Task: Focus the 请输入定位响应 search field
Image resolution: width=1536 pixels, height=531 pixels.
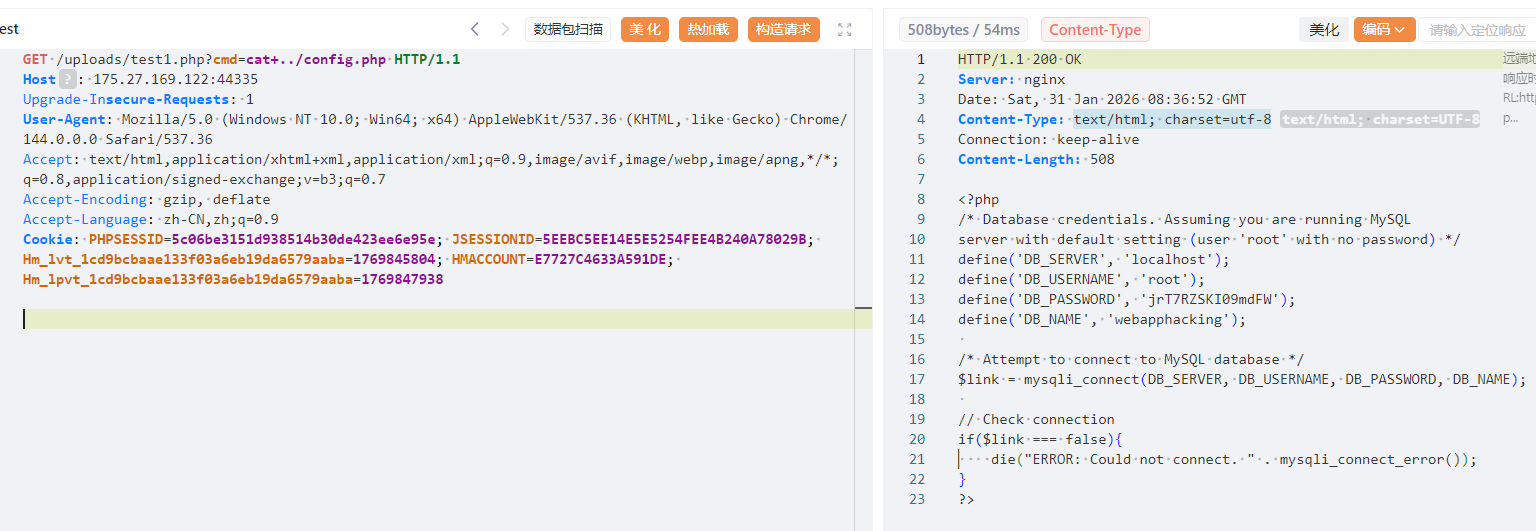Action: click(x=1477, y=30)
